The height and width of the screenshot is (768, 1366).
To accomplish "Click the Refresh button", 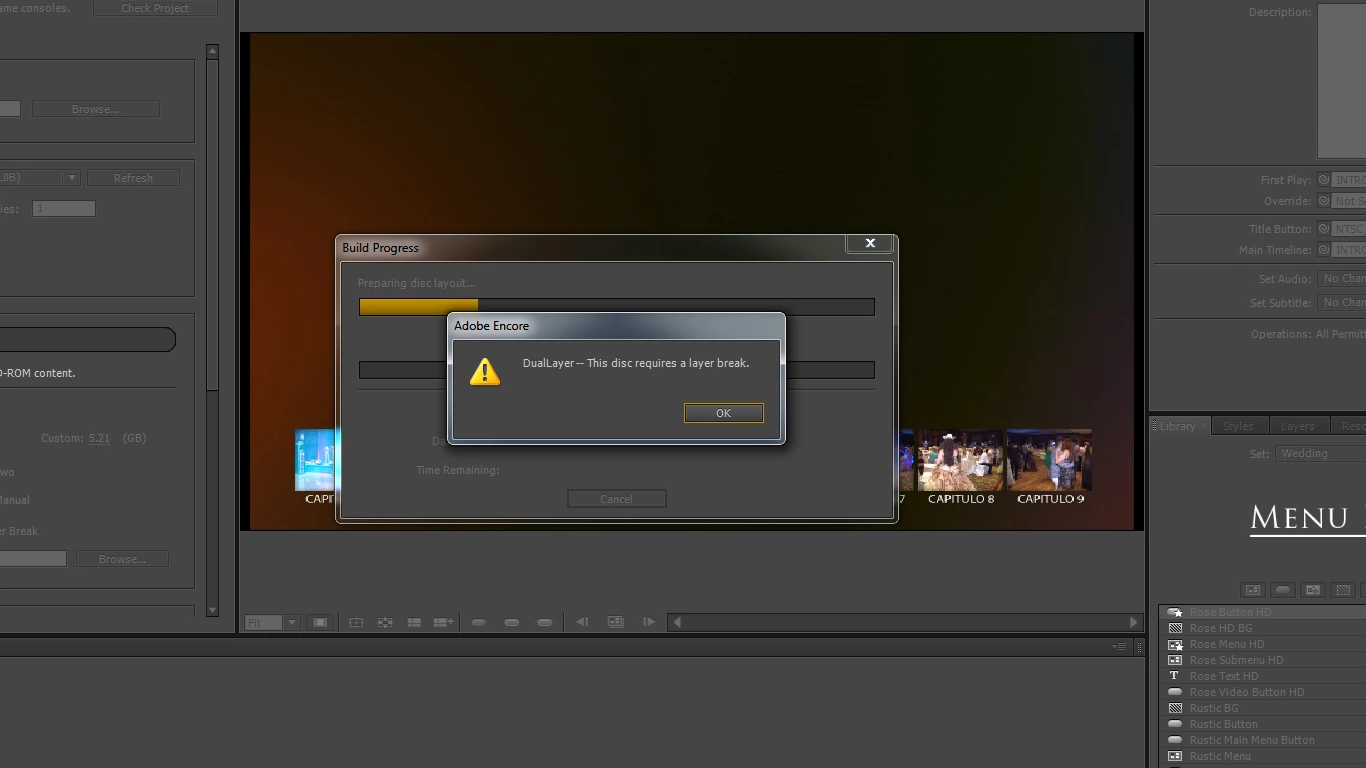I will [x=133, y=178].
